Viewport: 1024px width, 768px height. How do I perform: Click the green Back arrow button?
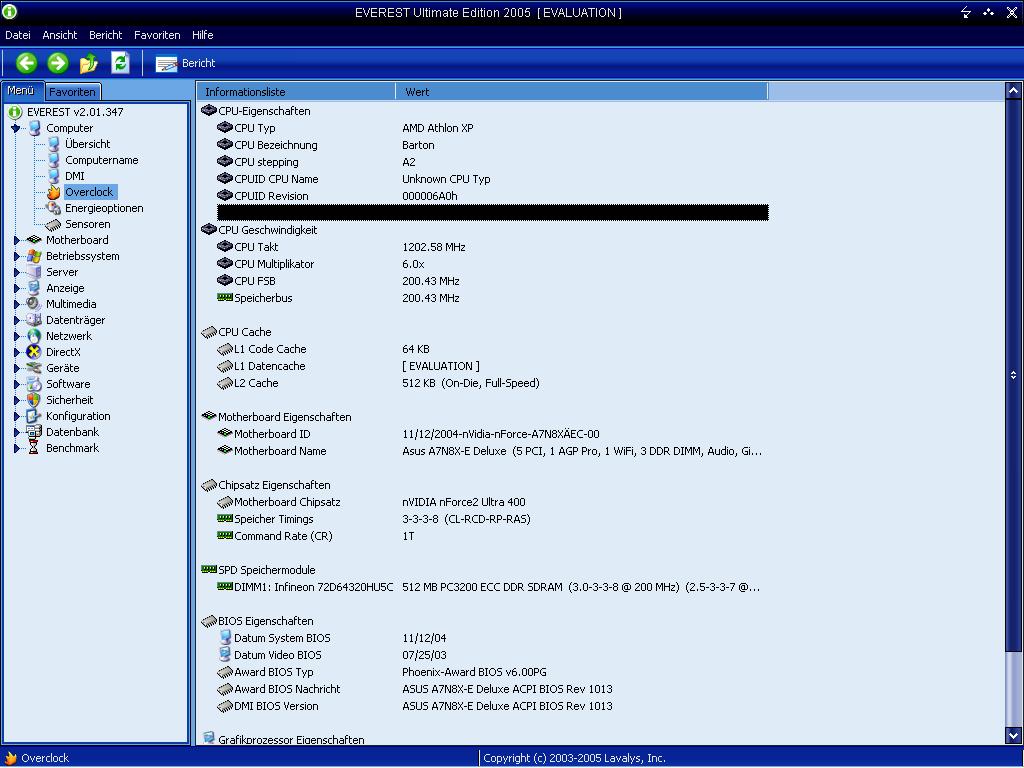point(26,63)
